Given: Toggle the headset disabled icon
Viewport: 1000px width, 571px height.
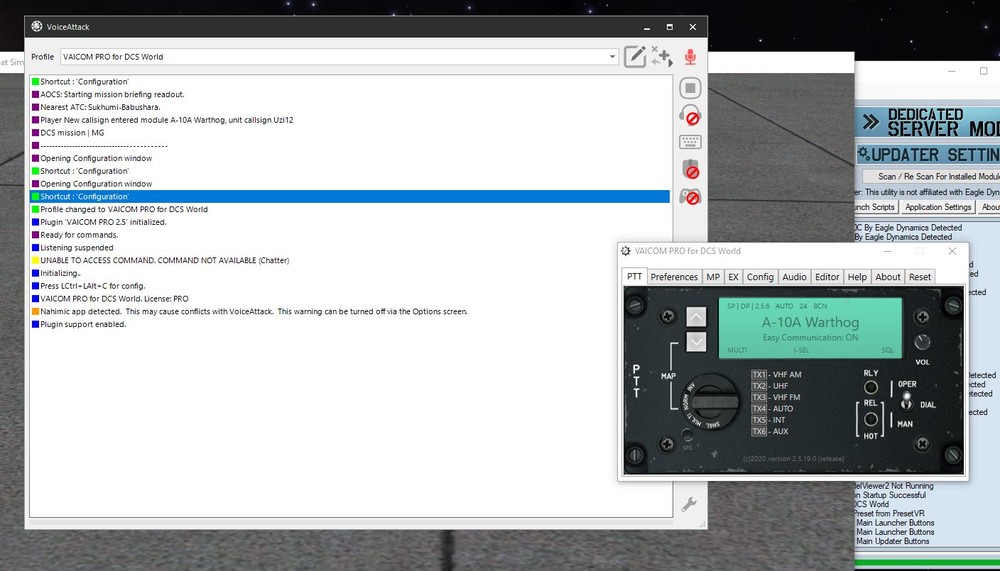Looking at the screenshot, I should pyautogui.click(x=690, y=115).
